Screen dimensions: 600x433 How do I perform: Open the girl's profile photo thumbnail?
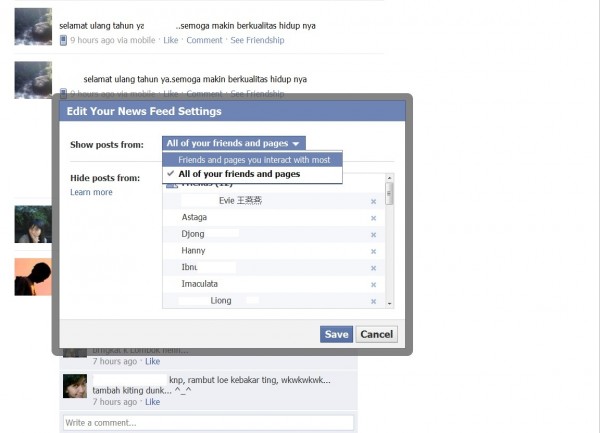pos(33,224)
